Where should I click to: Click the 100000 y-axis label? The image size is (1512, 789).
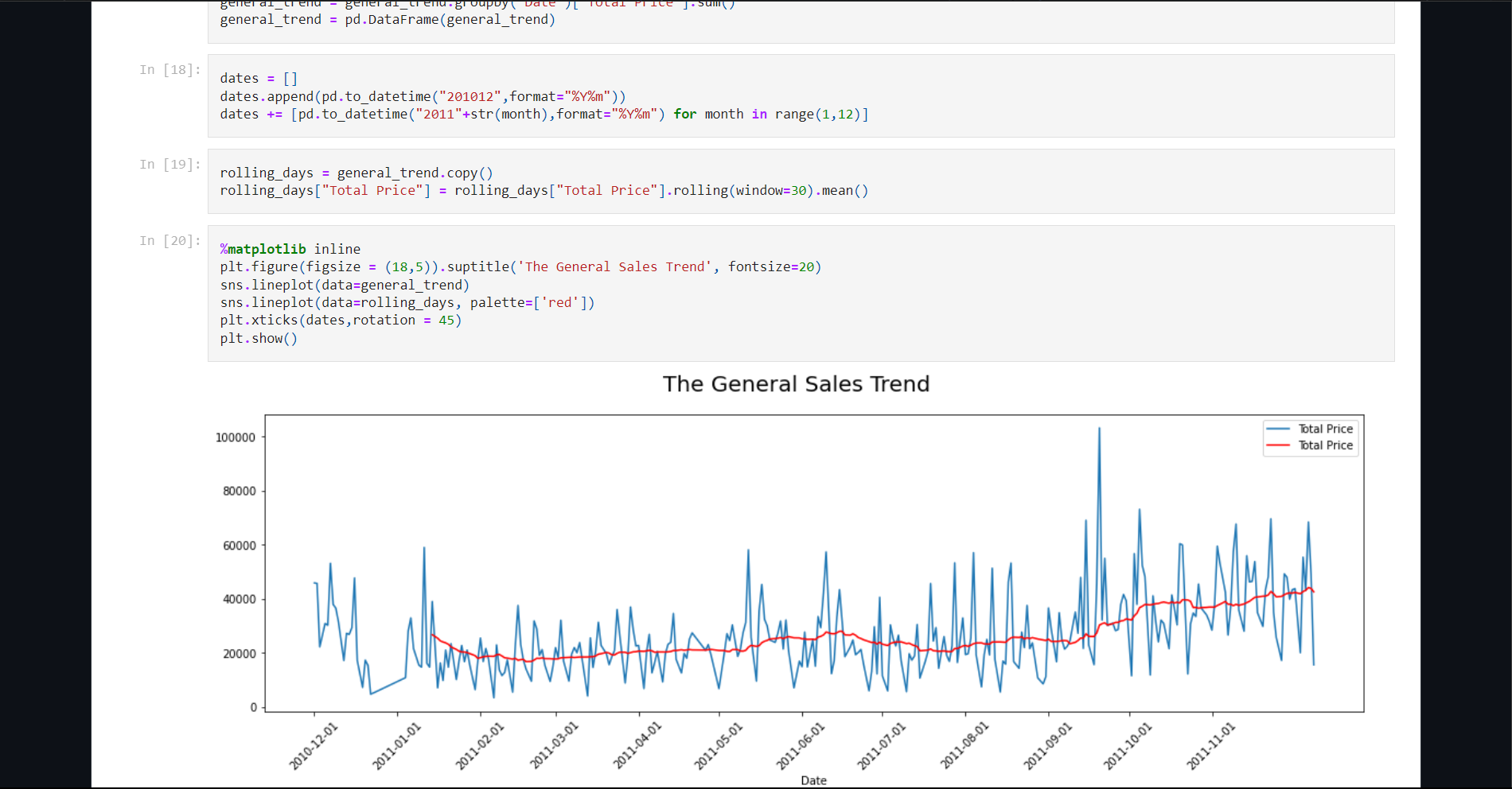click(x=236, y=437)
